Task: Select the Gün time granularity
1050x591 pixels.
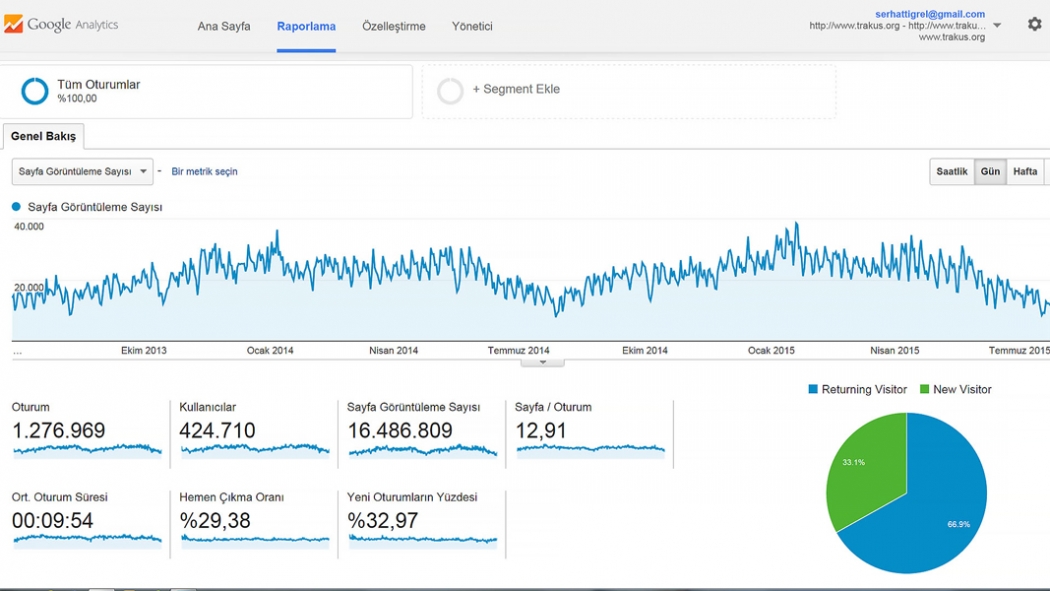Action: (990, 172)
